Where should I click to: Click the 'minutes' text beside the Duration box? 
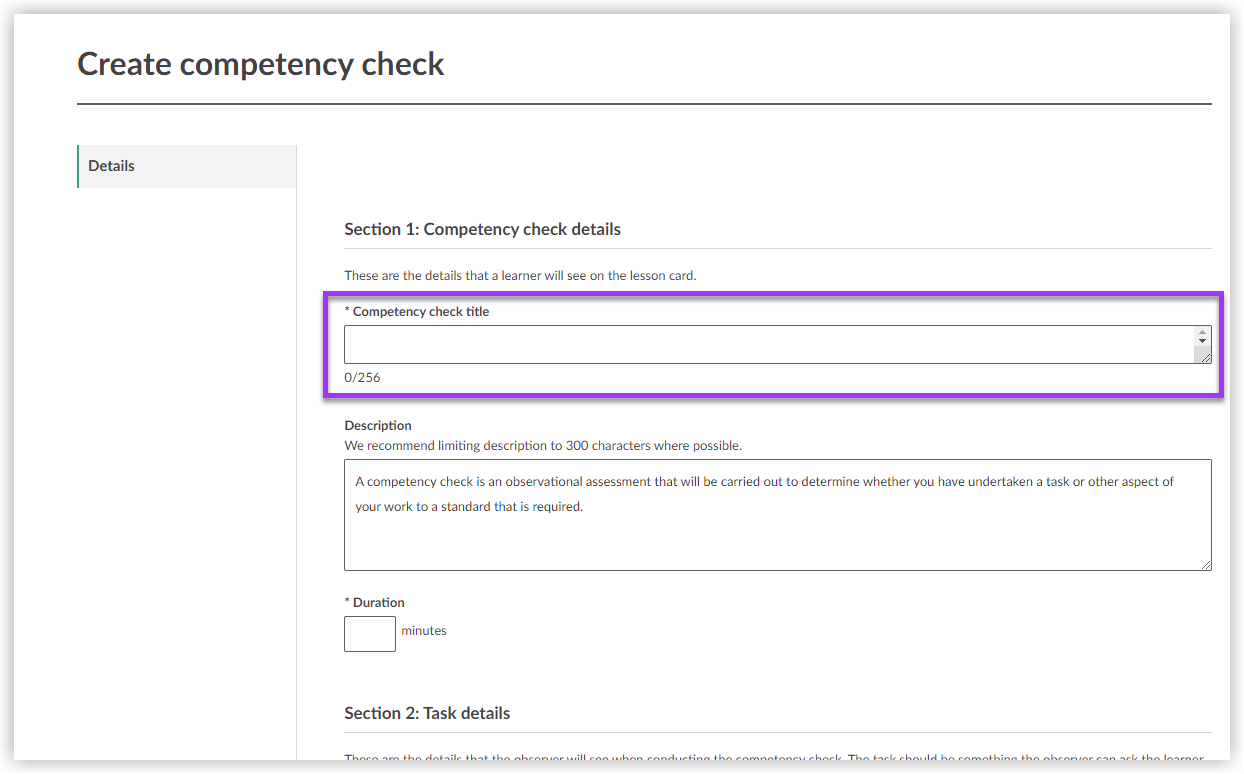pyautogui.click(x=424, y=631)
